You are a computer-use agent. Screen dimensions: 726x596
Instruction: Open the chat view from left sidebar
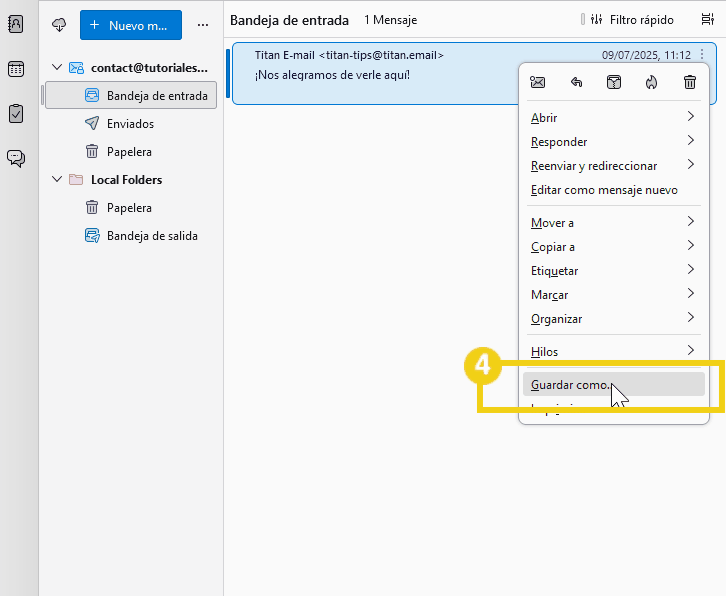pyautogui.click(x=16, y=157)
